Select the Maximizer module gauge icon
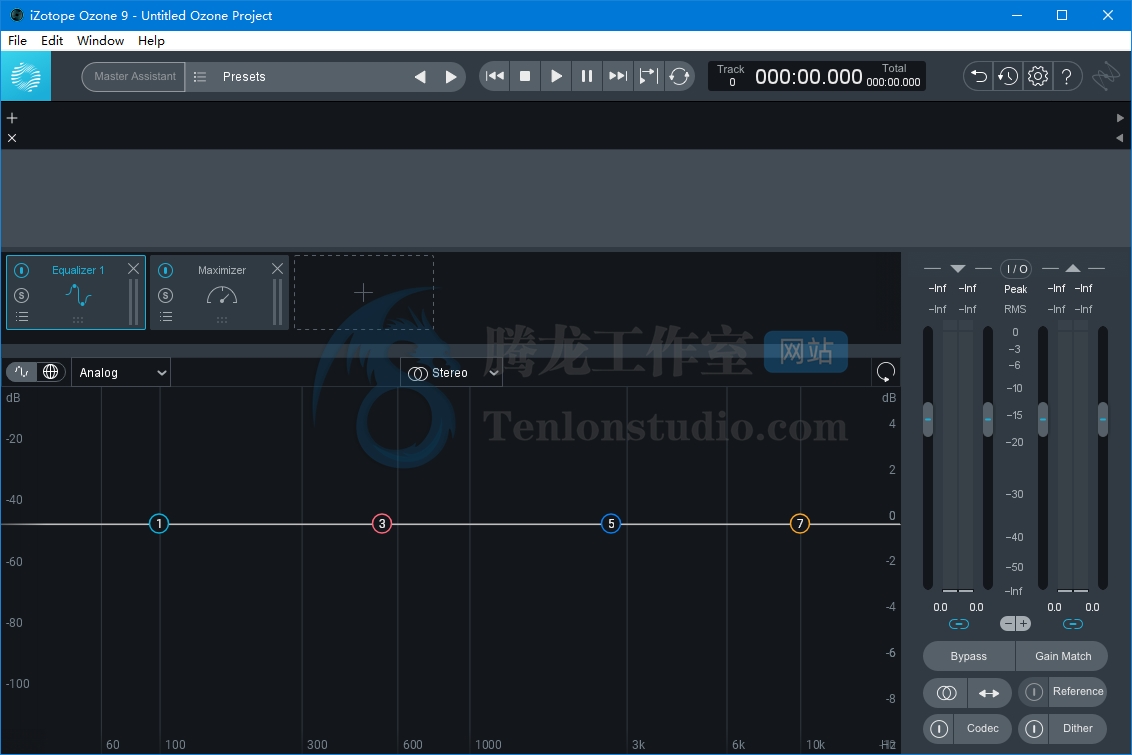The height and width of the screenshot is (755, 1132). point(222,295)
